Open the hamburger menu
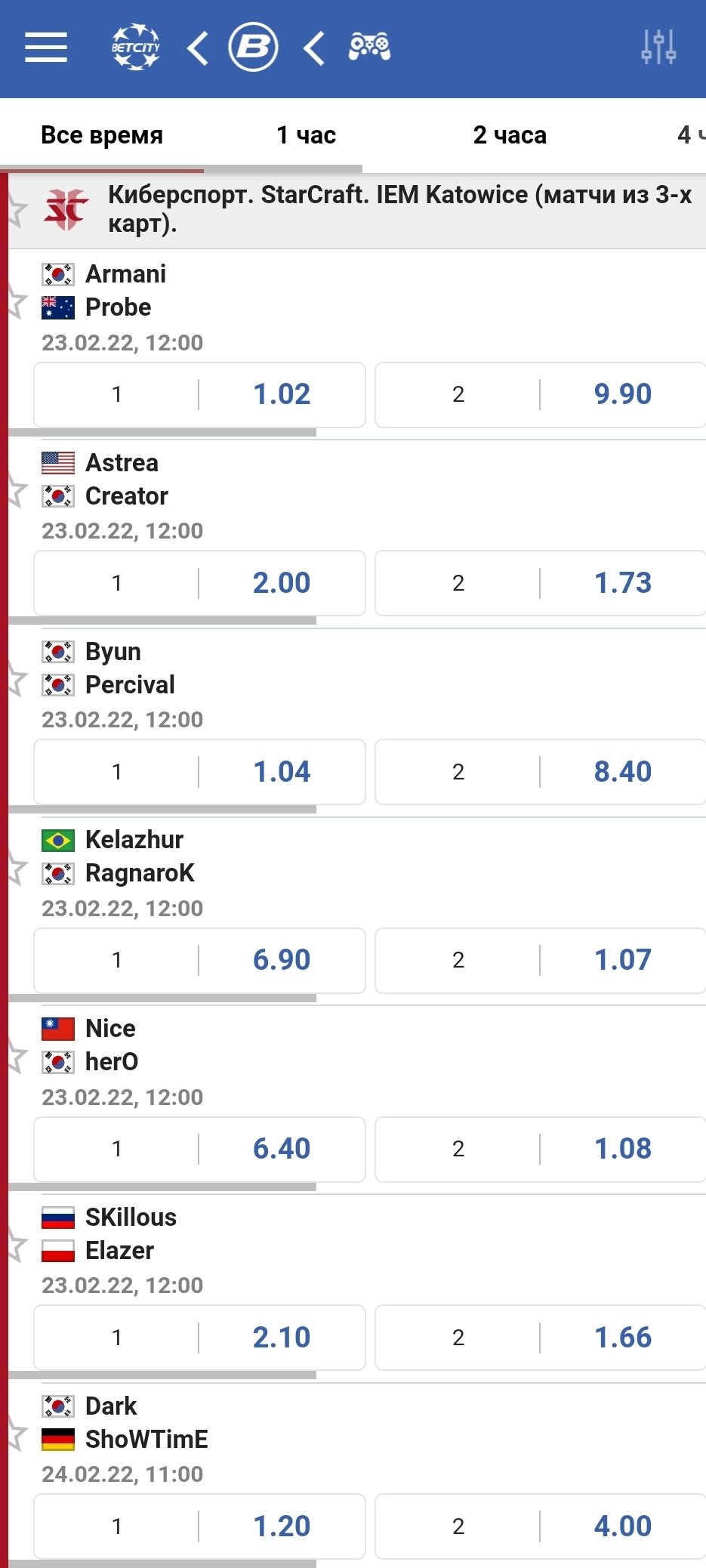 tap(46, 48)
